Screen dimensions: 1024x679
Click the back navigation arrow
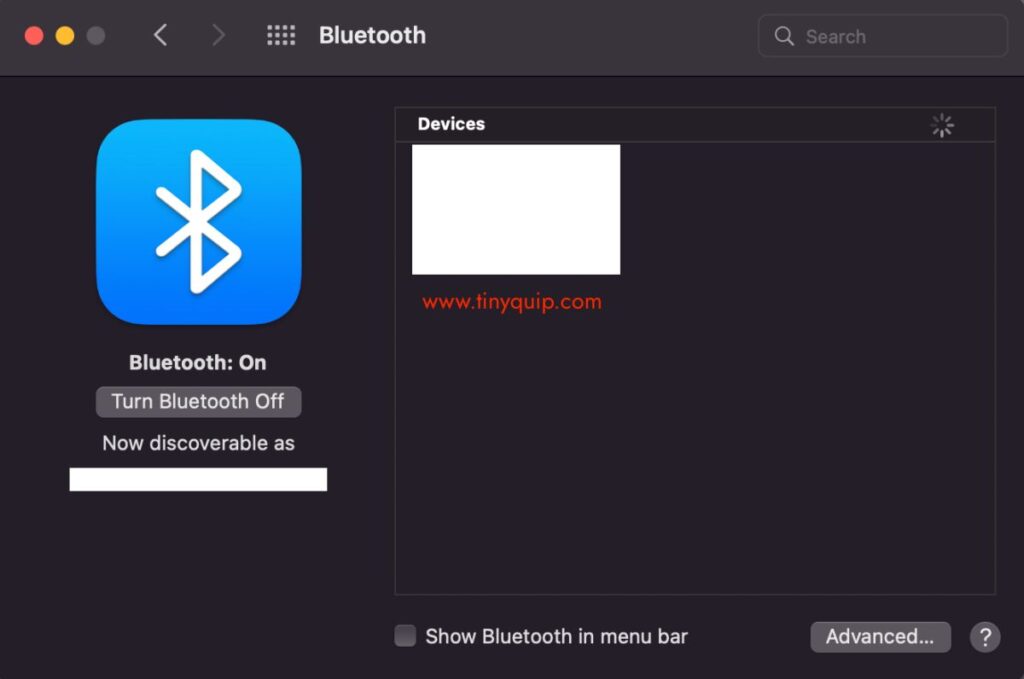pyautogui.click(x=161, y=34)
